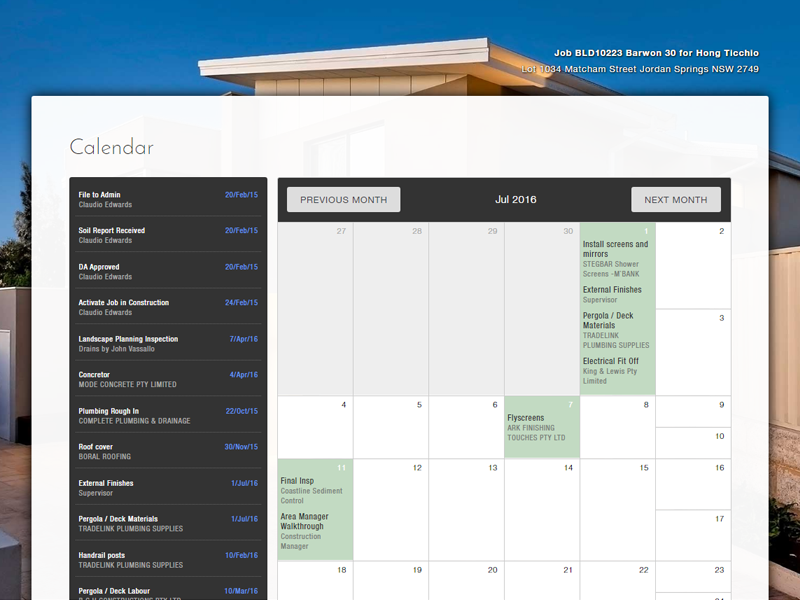Select calendar day 22

[617, 581]
